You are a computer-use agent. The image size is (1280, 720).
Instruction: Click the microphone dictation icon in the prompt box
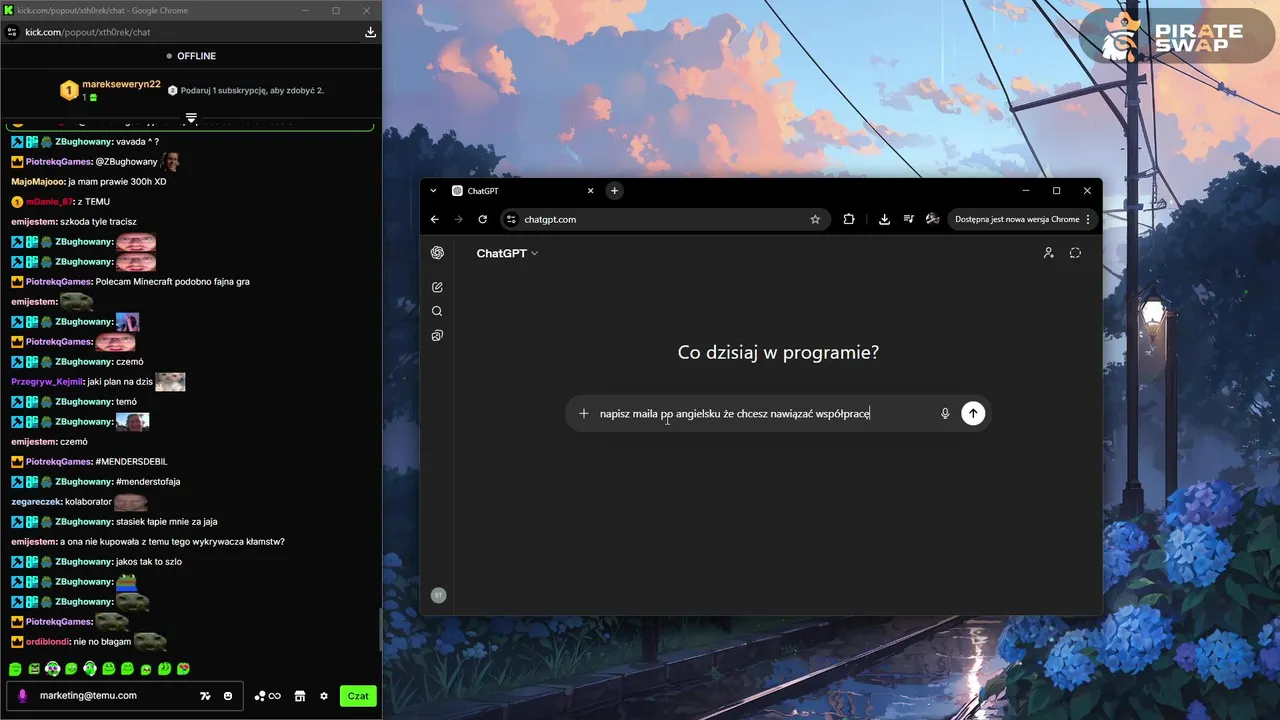pyautogui.click(x=945, y=413)
